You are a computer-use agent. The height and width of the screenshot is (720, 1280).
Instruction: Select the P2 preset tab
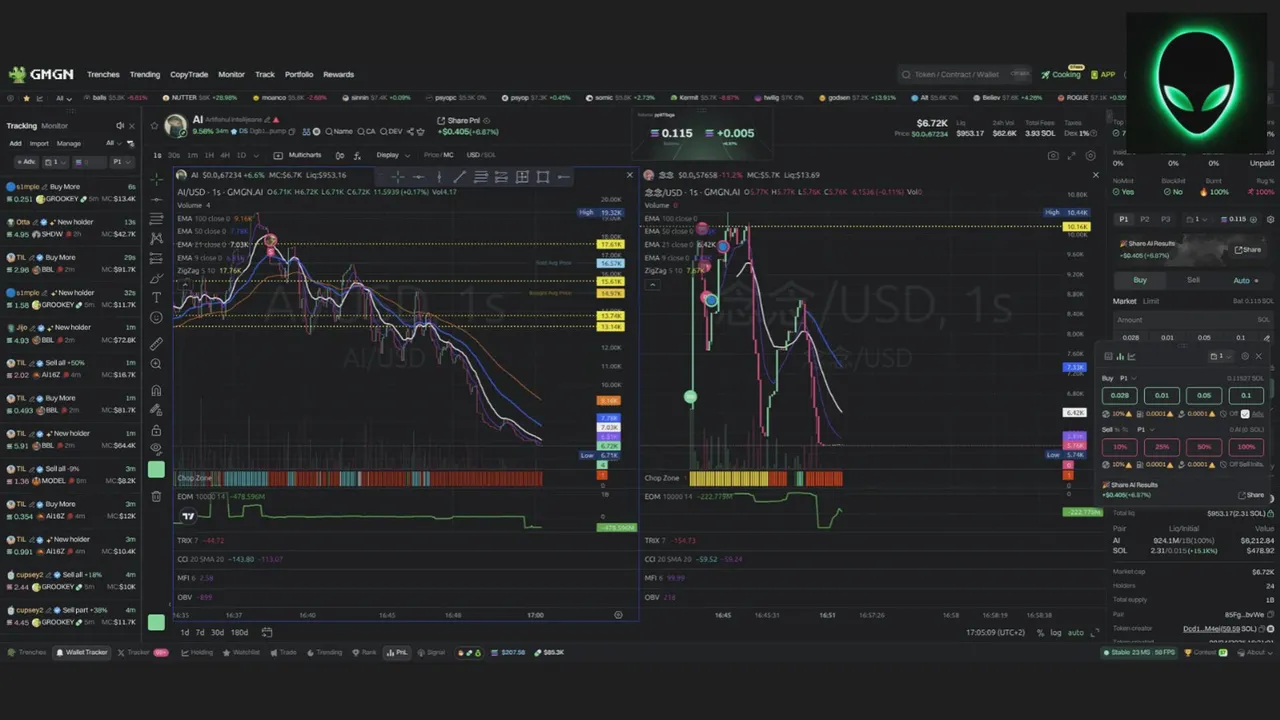(x=1145, y=219)
